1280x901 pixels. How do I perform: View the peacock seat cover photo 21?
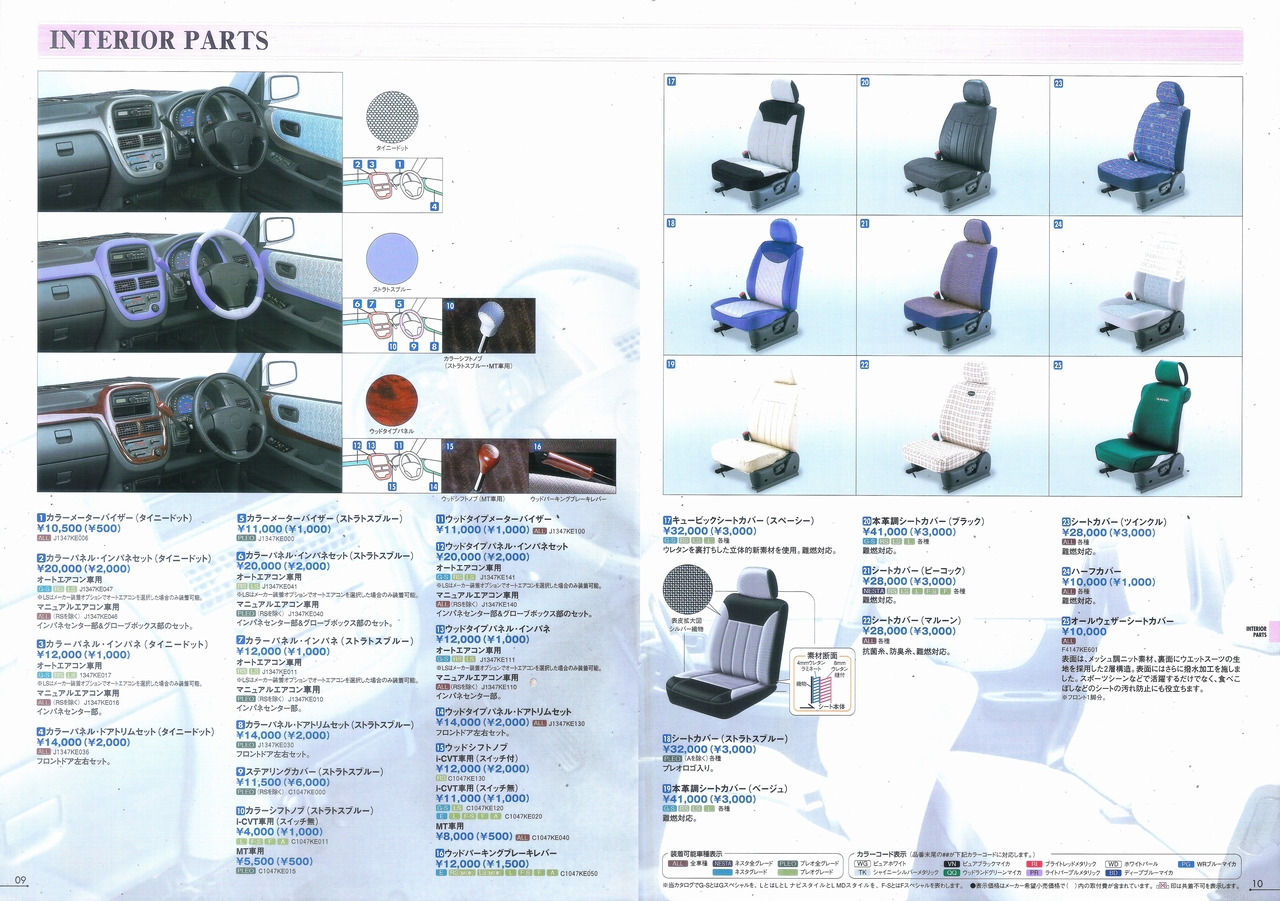pyautogui.click(x=953, y=285)
